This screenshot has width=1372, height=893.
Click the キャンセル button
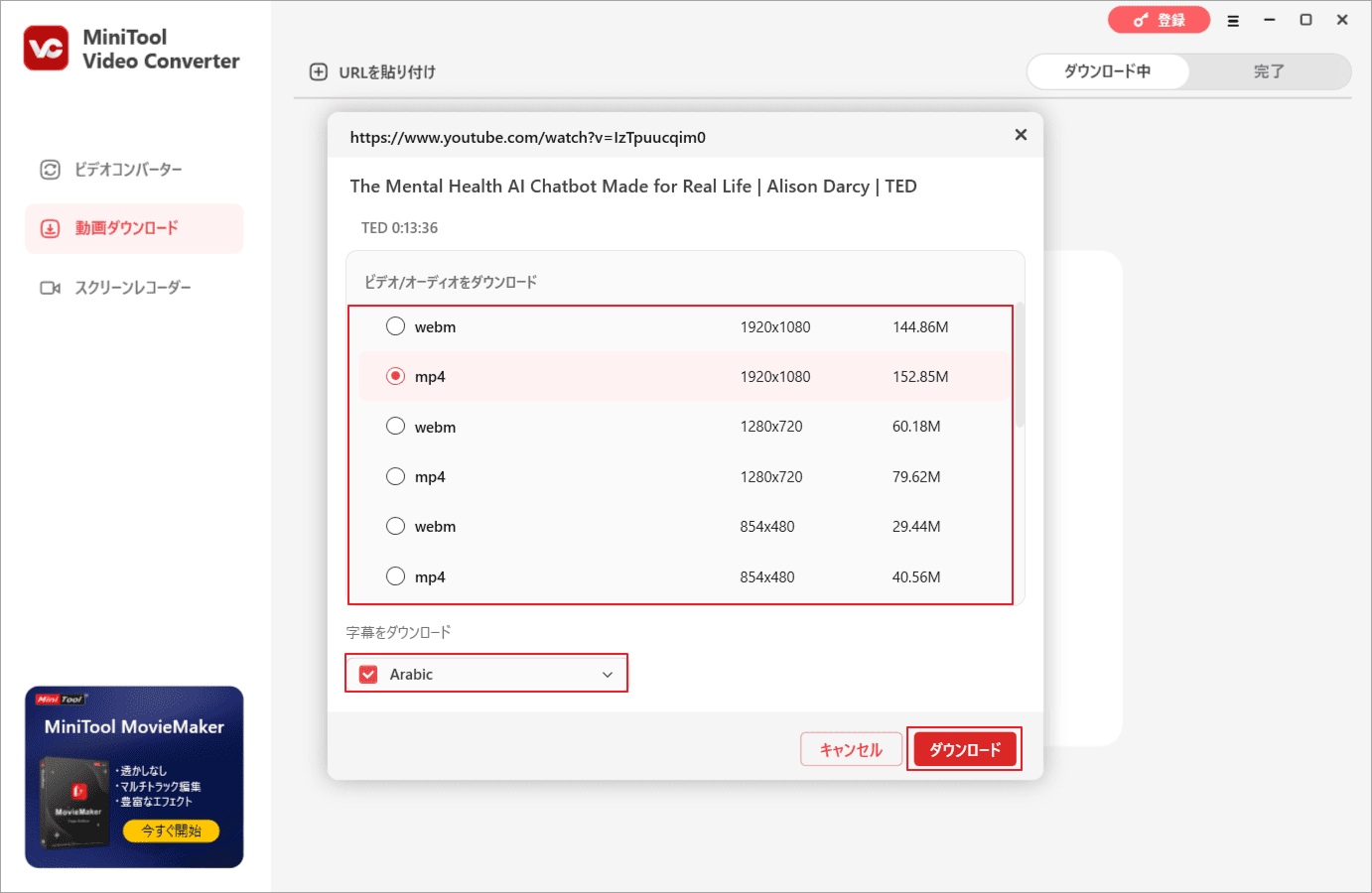pyautogui.click(x=851, y=749)
